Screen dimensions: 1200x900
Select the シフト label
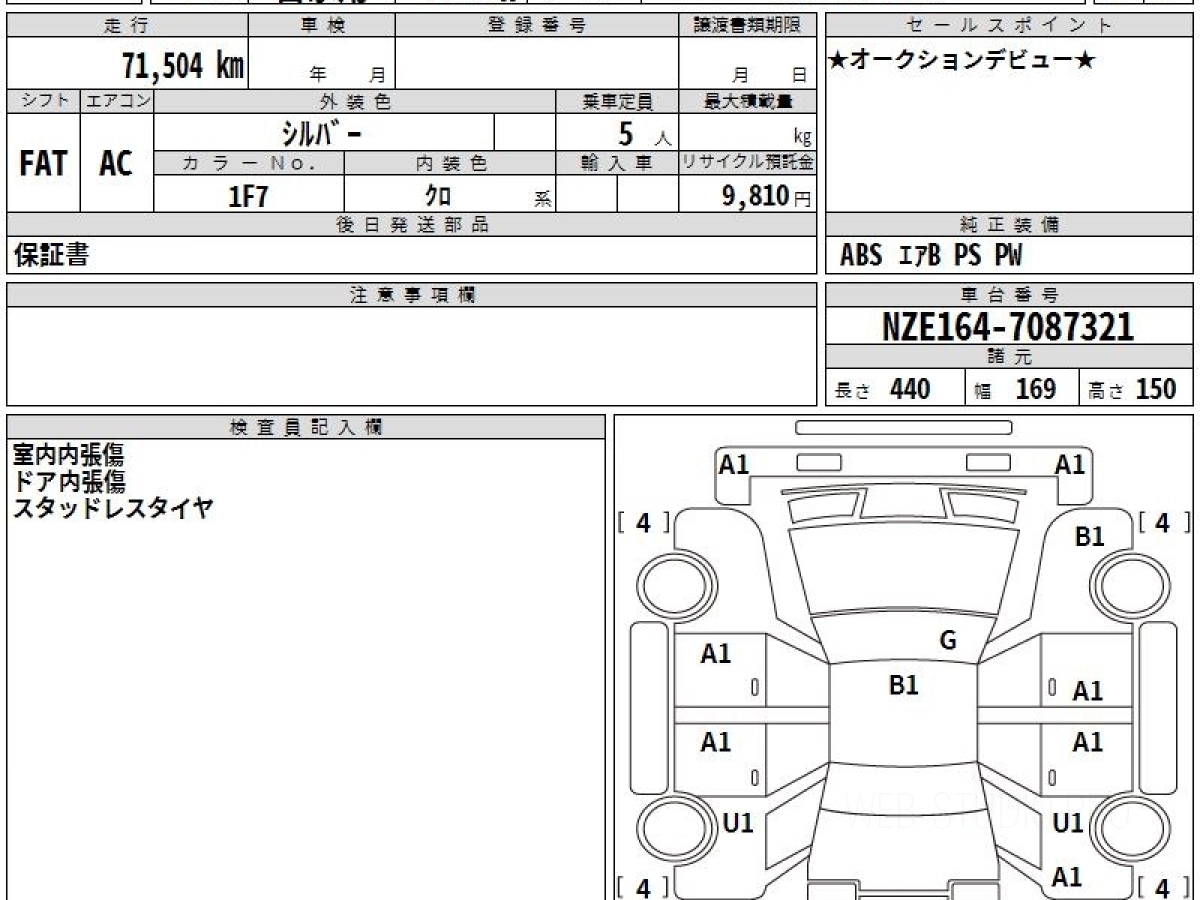pos(43,101)
